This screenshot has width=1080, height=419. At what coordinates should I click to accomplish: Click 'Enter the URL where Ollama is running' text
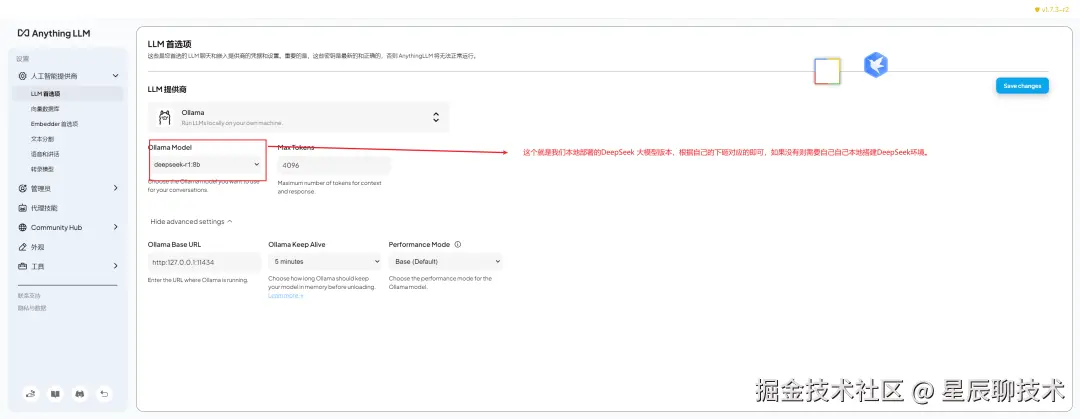tap(198, 280)
